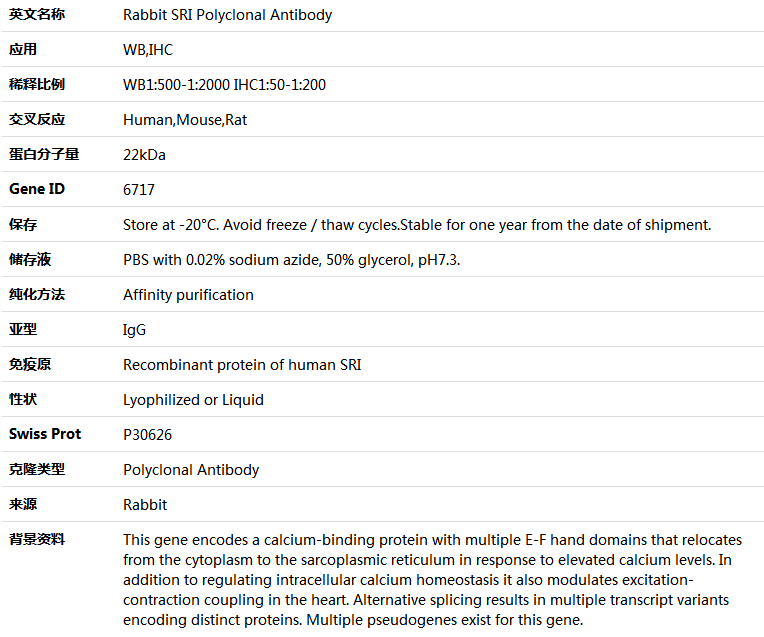This screenshot has width=764, height=637.
Task: Click the PBS with sodium azide buffer text
Action: pyautogui.click(x=292, y=260)
